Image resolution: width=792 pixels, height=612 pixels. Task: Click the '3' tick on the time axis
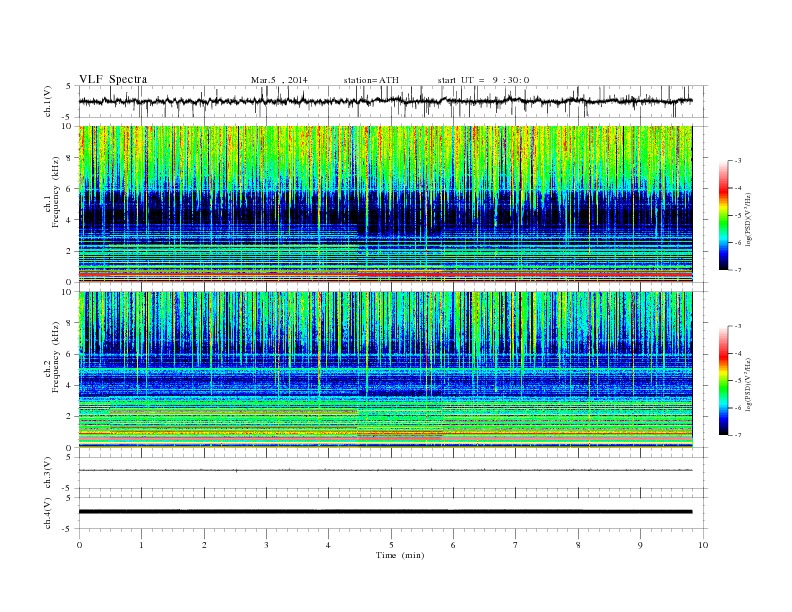coord(266,545)
